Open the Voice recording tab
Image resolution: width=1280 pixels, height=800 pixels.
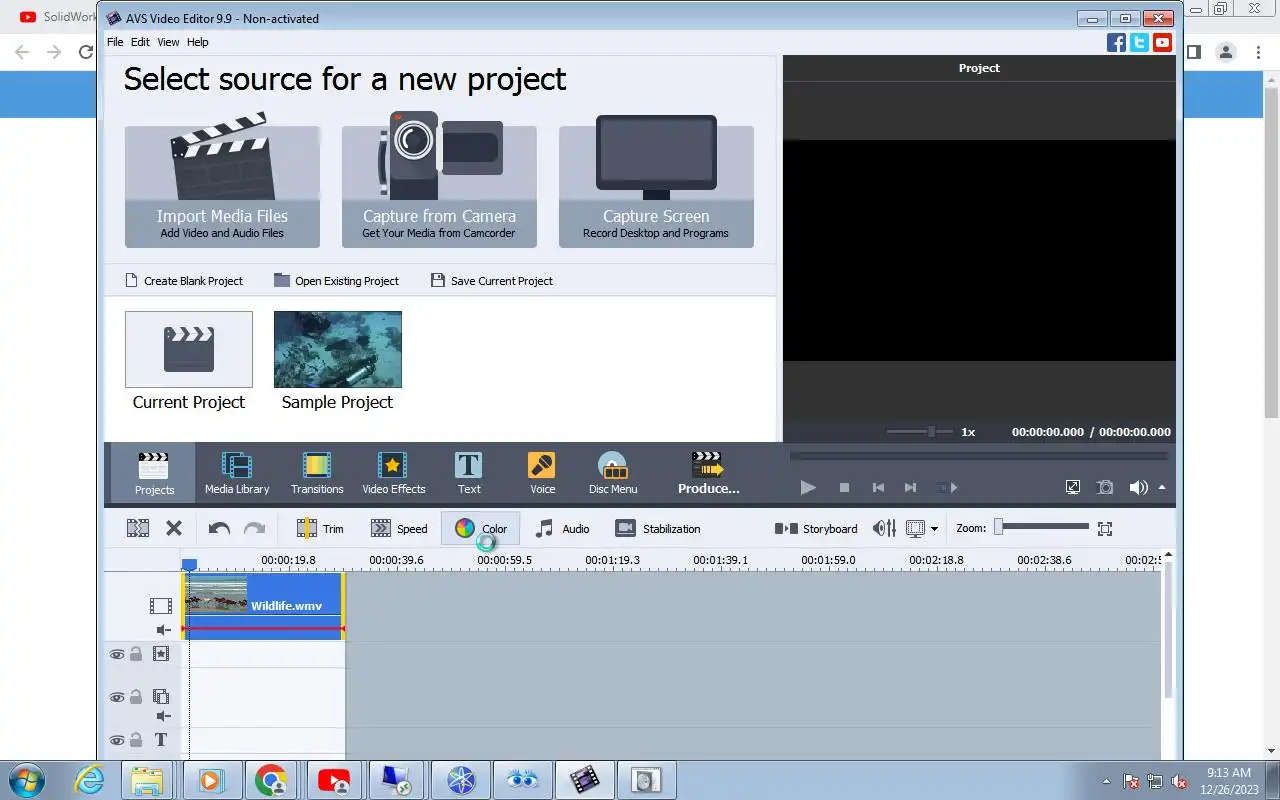point(542,473)
